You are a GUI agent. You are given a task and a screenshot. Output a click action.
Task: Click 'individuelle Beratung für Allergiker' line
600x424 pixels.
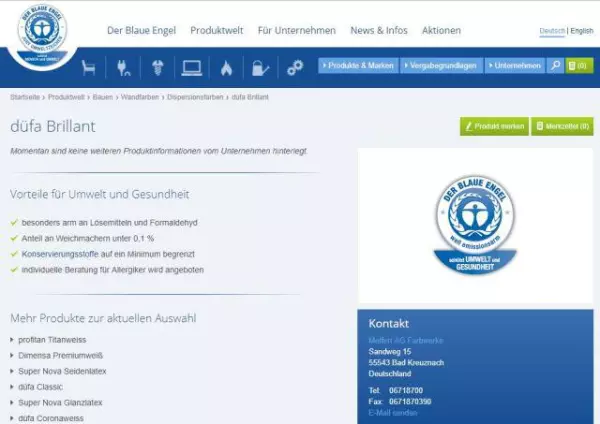(x=112, y=270)
